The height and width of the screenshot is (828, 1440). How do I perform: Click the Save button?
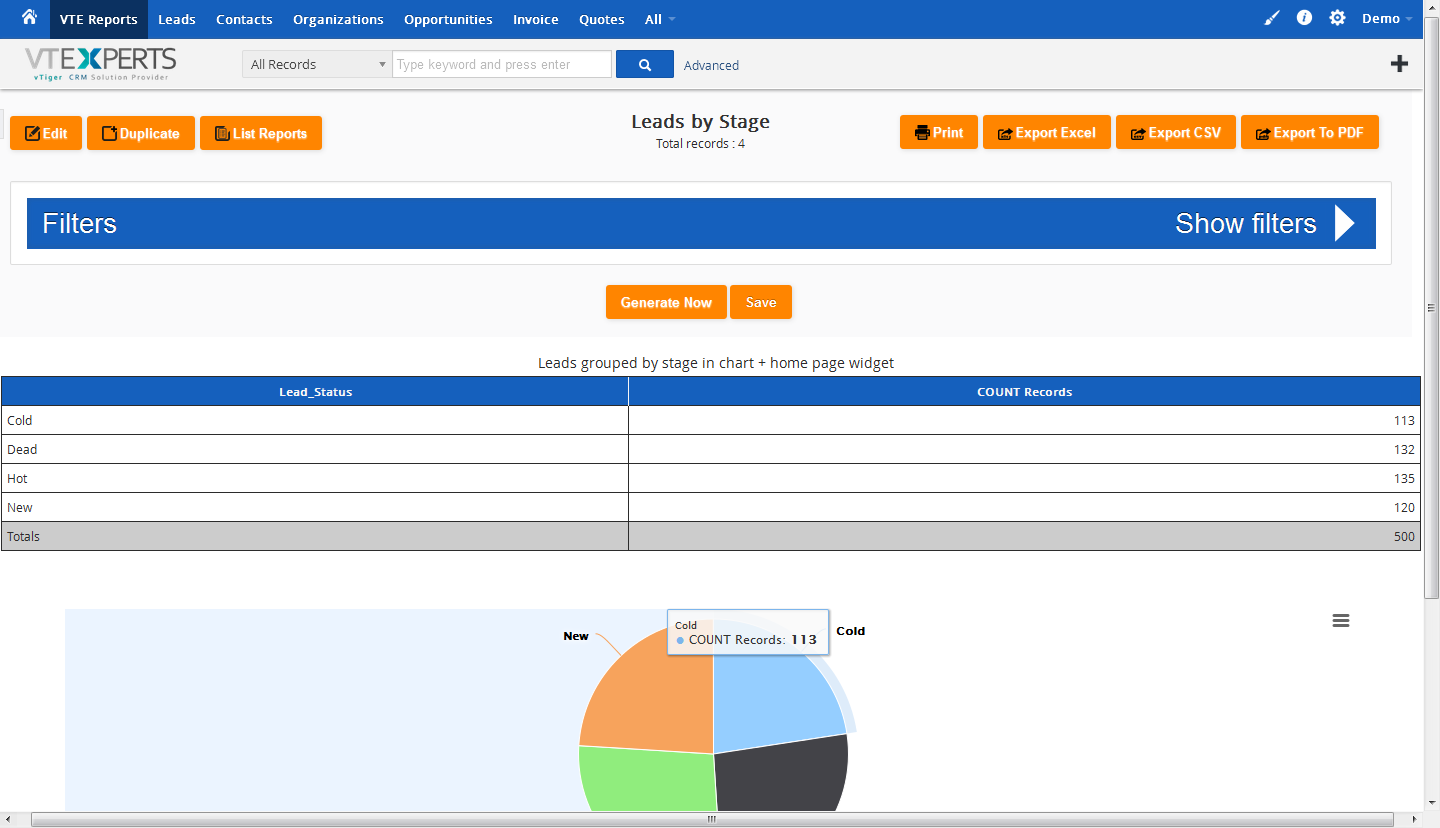[761, 302]
